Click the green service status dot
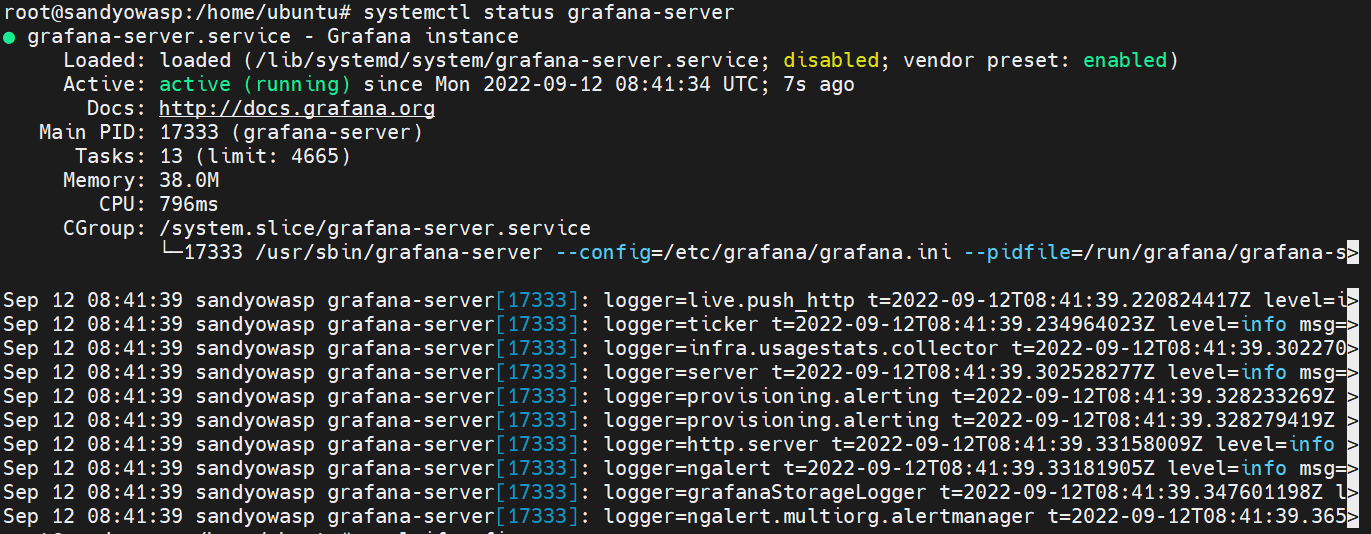The height and width of the screenshot is (534, 1371). coord(9,38)
